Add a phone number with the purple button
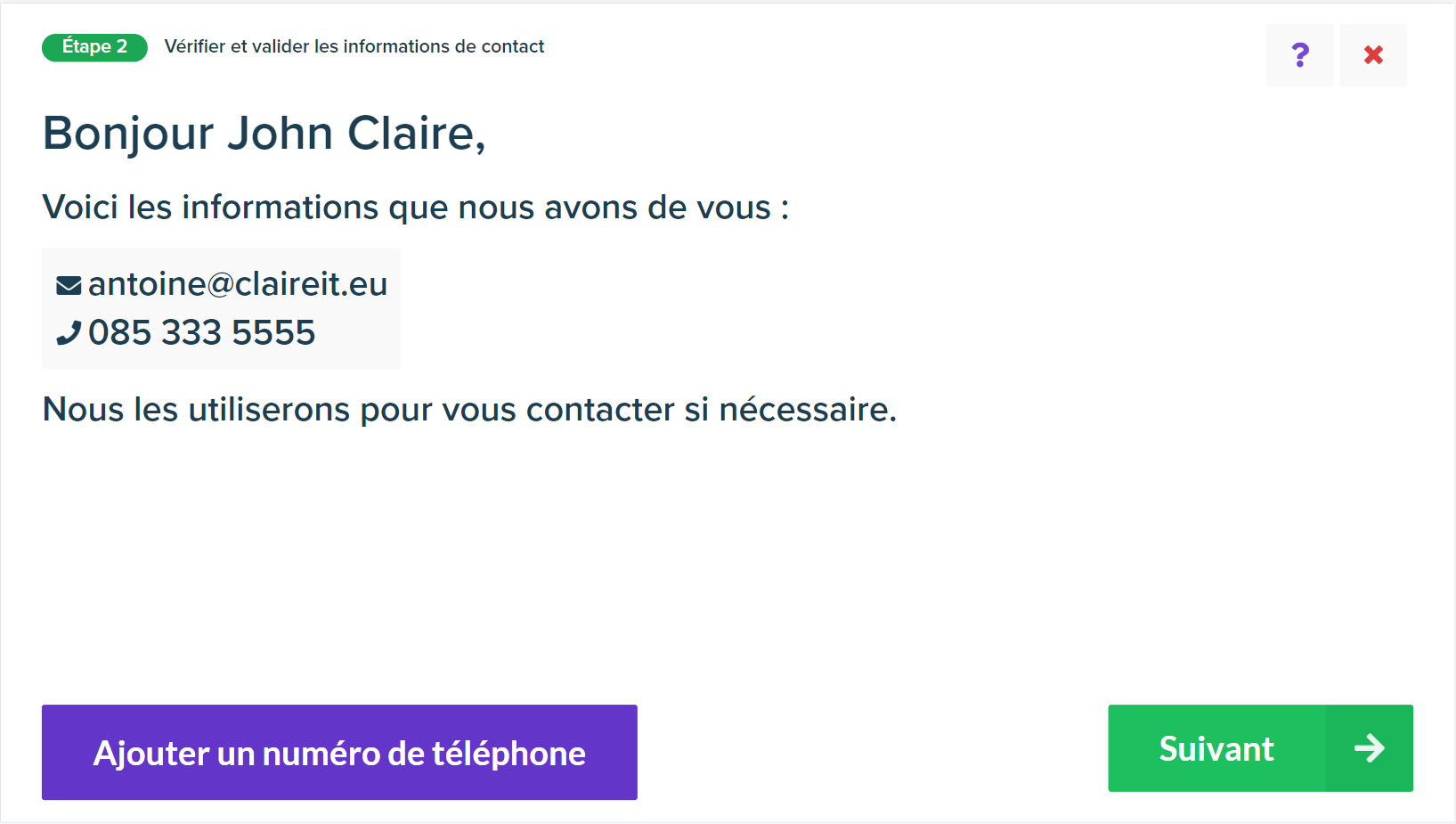The image size is (1456, 824). [339, 752]
